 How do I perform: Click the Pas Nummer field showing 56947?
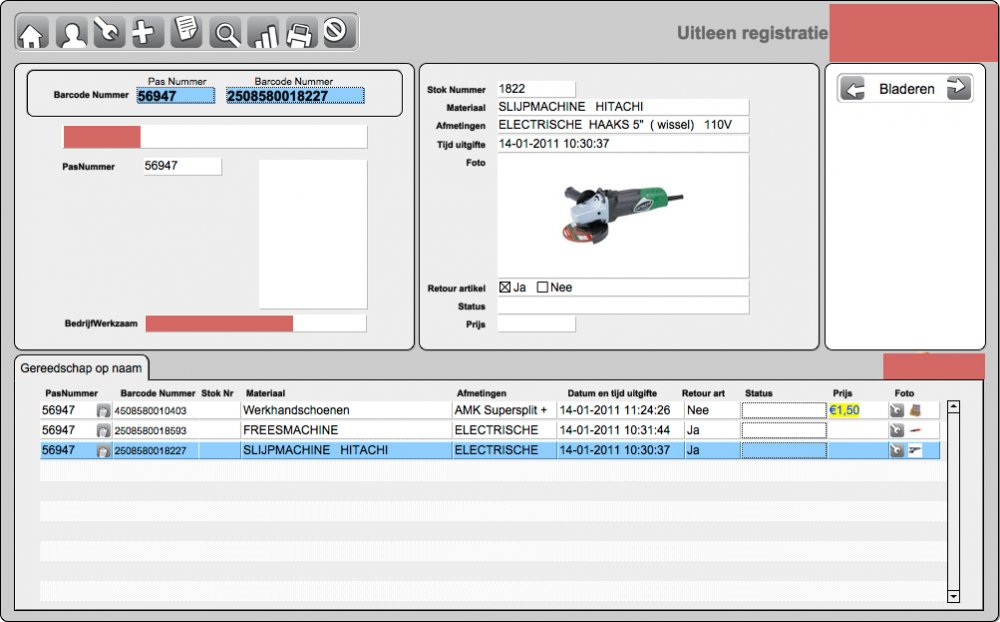click(175, 96)
